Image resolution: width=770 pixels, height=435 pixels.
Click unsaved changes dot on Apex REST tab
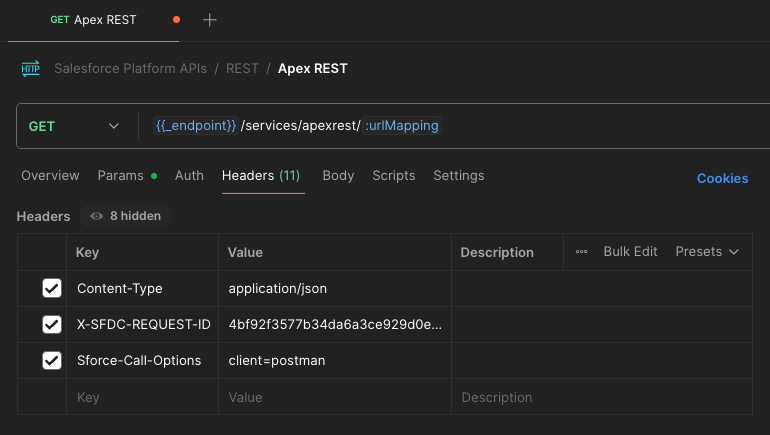pos(176,20)
